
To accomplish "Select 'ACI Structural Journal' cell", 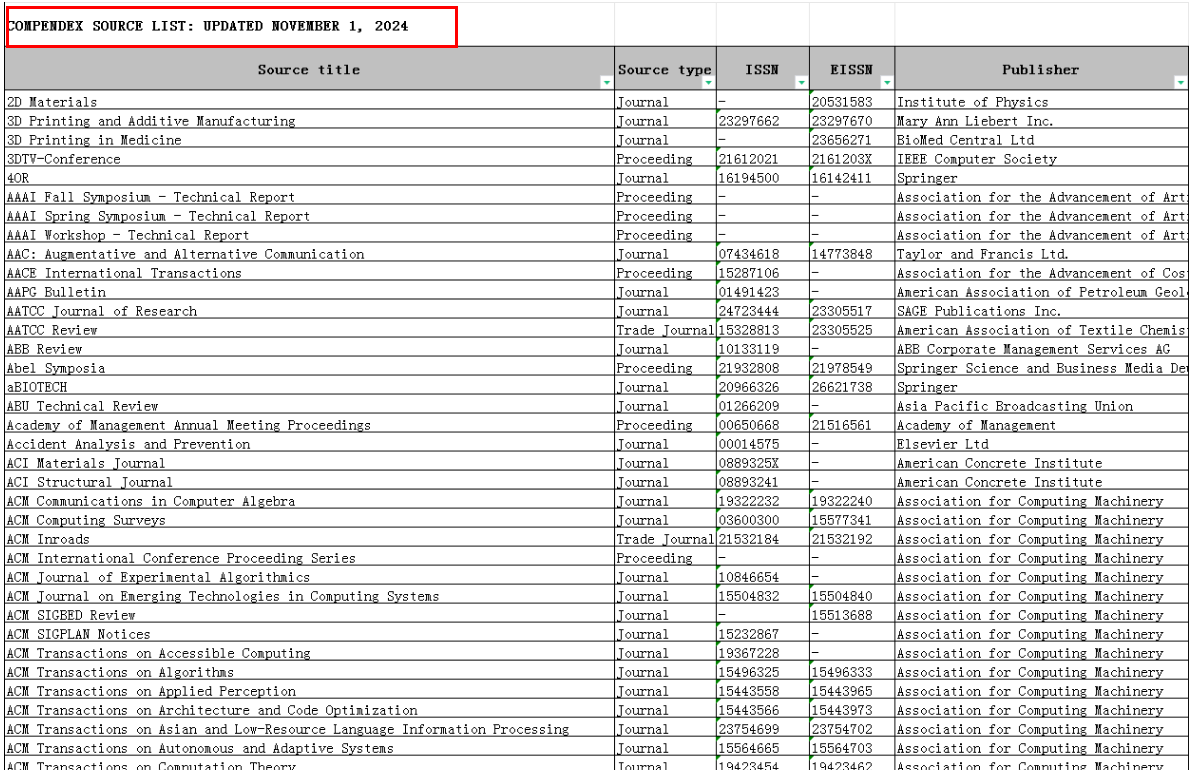I will (310, 482).
